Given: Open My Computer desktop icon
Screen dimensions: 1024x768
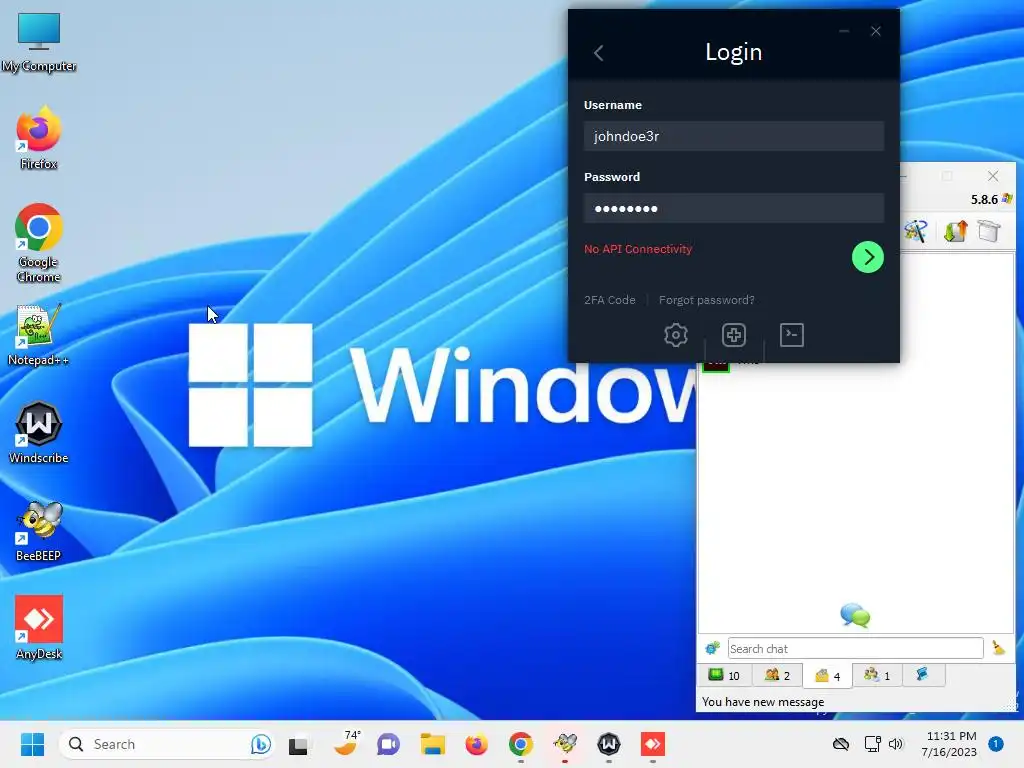Looking at the screenshot, I should point(39,42).
